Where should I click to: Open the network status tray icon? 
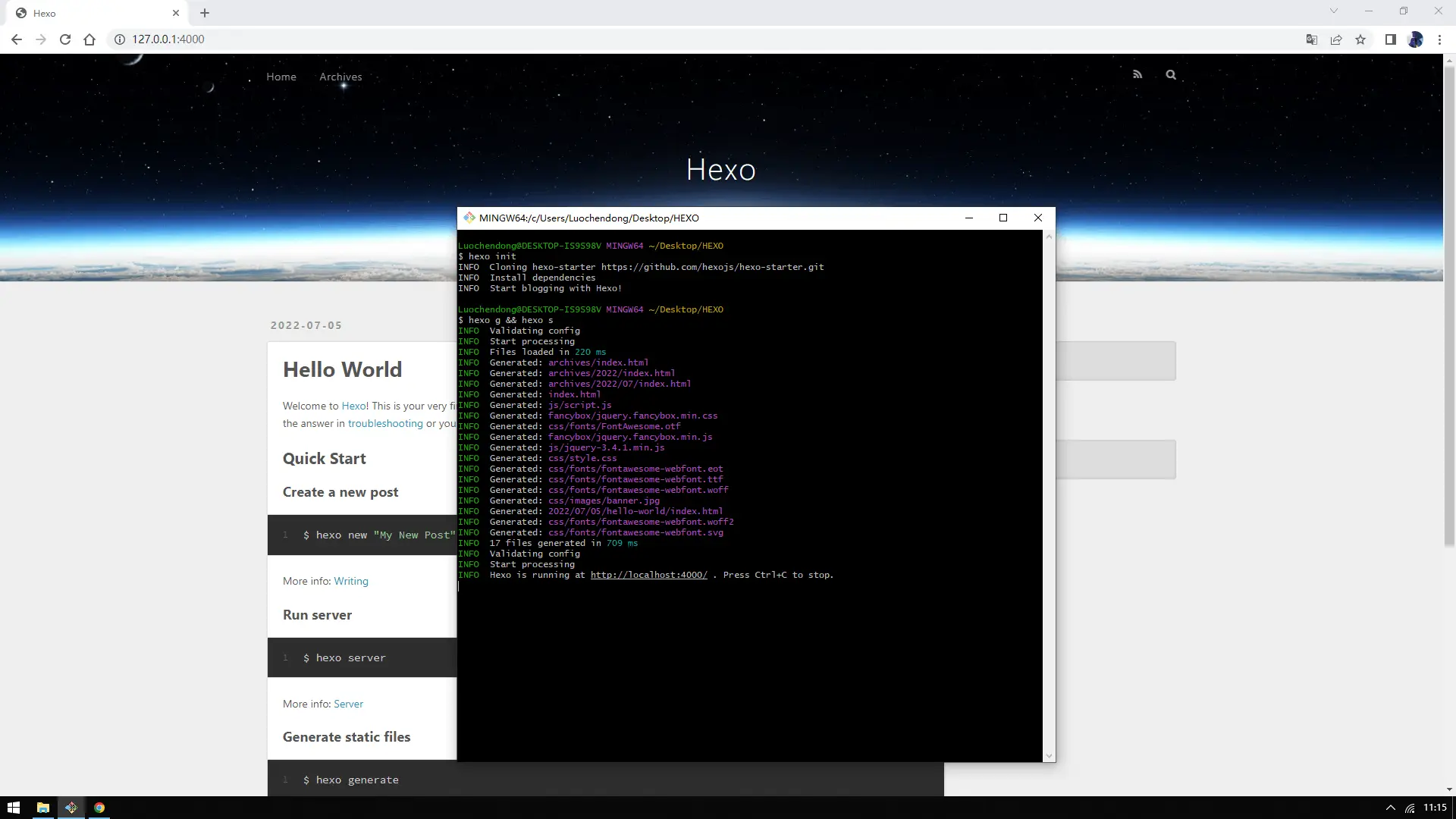click(1410, 808)
